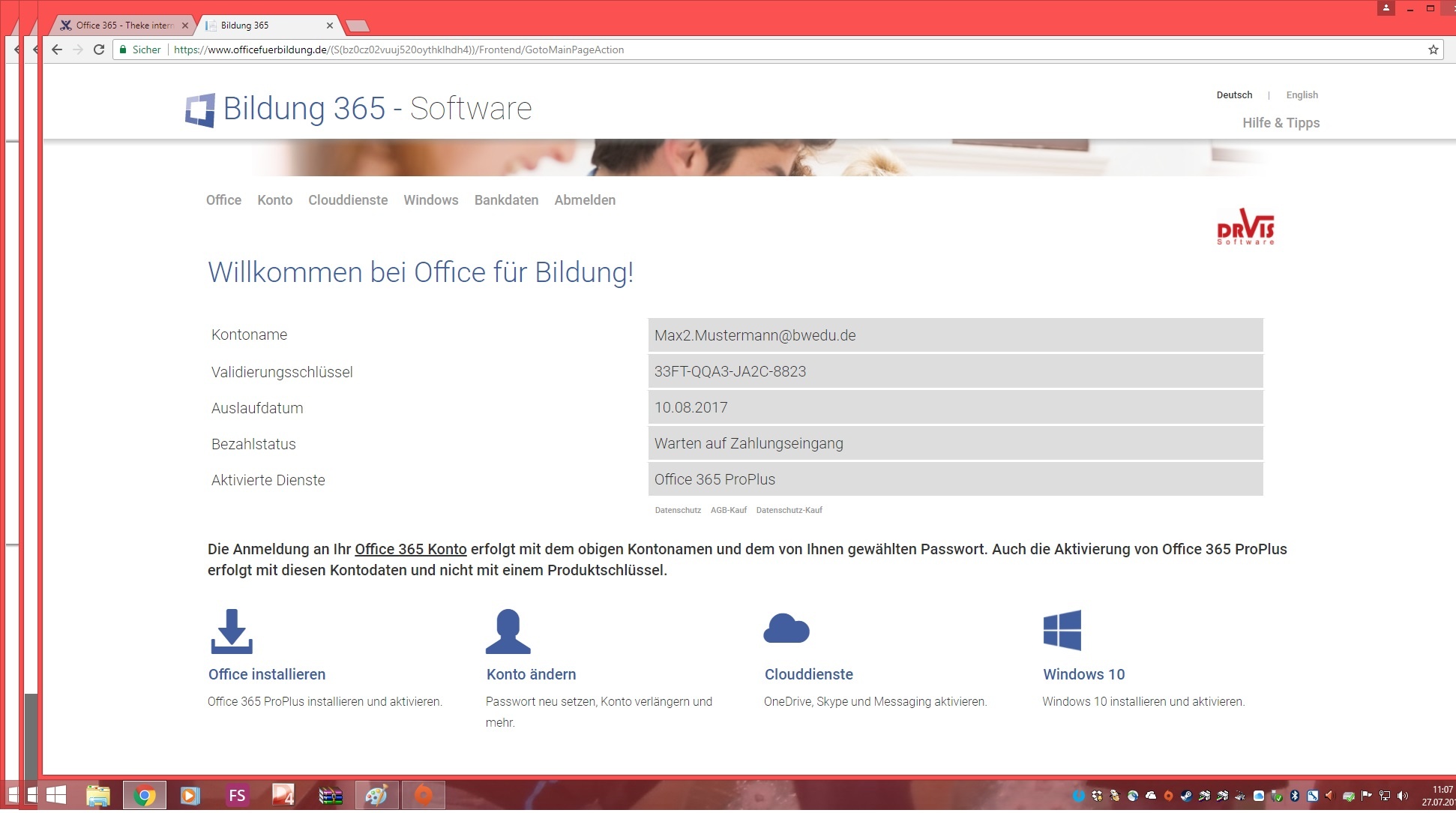Open Chrome from the Windows taskbar

[144, 795]
